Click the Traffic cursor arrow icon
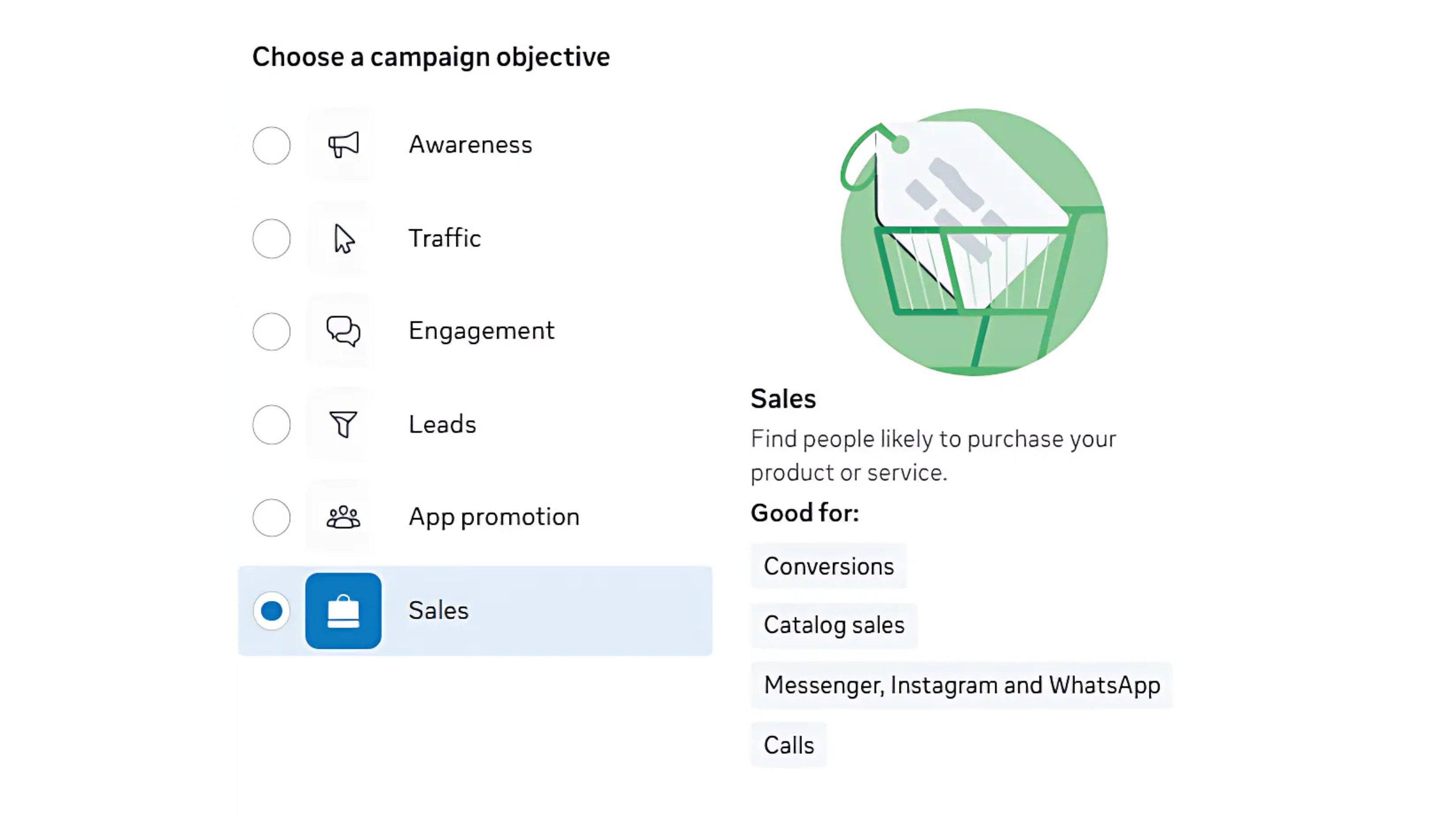 pos(343,238)
